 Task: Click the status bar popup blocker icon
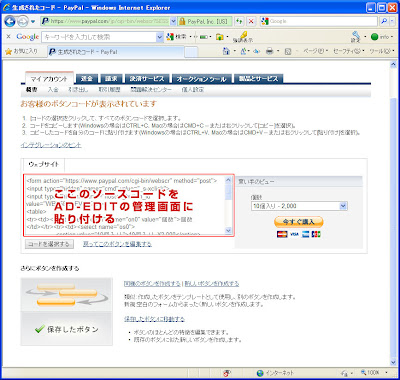pyautogui.click(x=228, y=373)
